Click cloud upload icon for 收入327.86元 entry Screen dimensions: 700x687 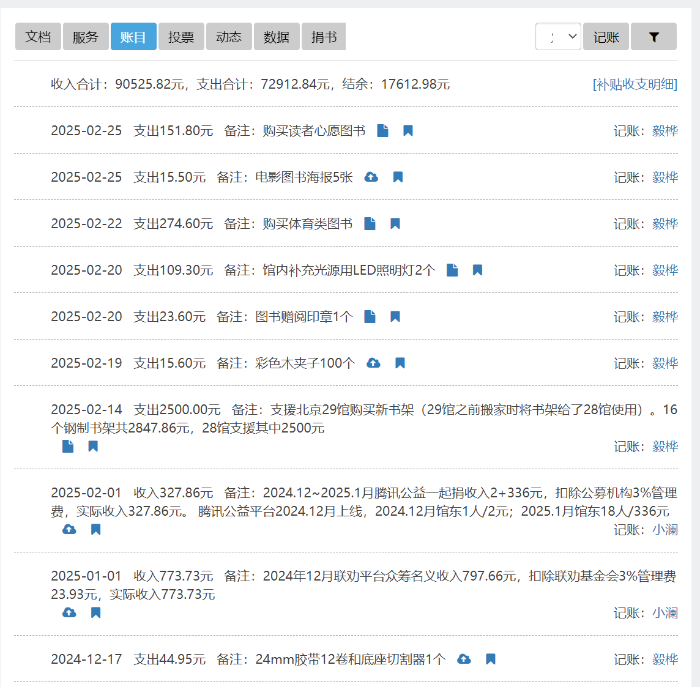click(69, 530)
